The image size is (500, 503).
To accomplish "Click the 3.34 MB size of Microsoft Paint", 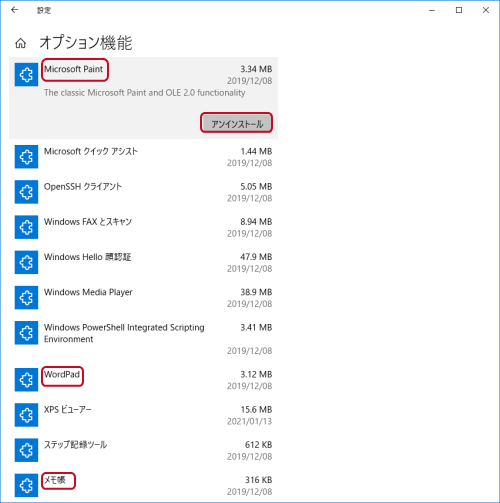I will point(256,69).
